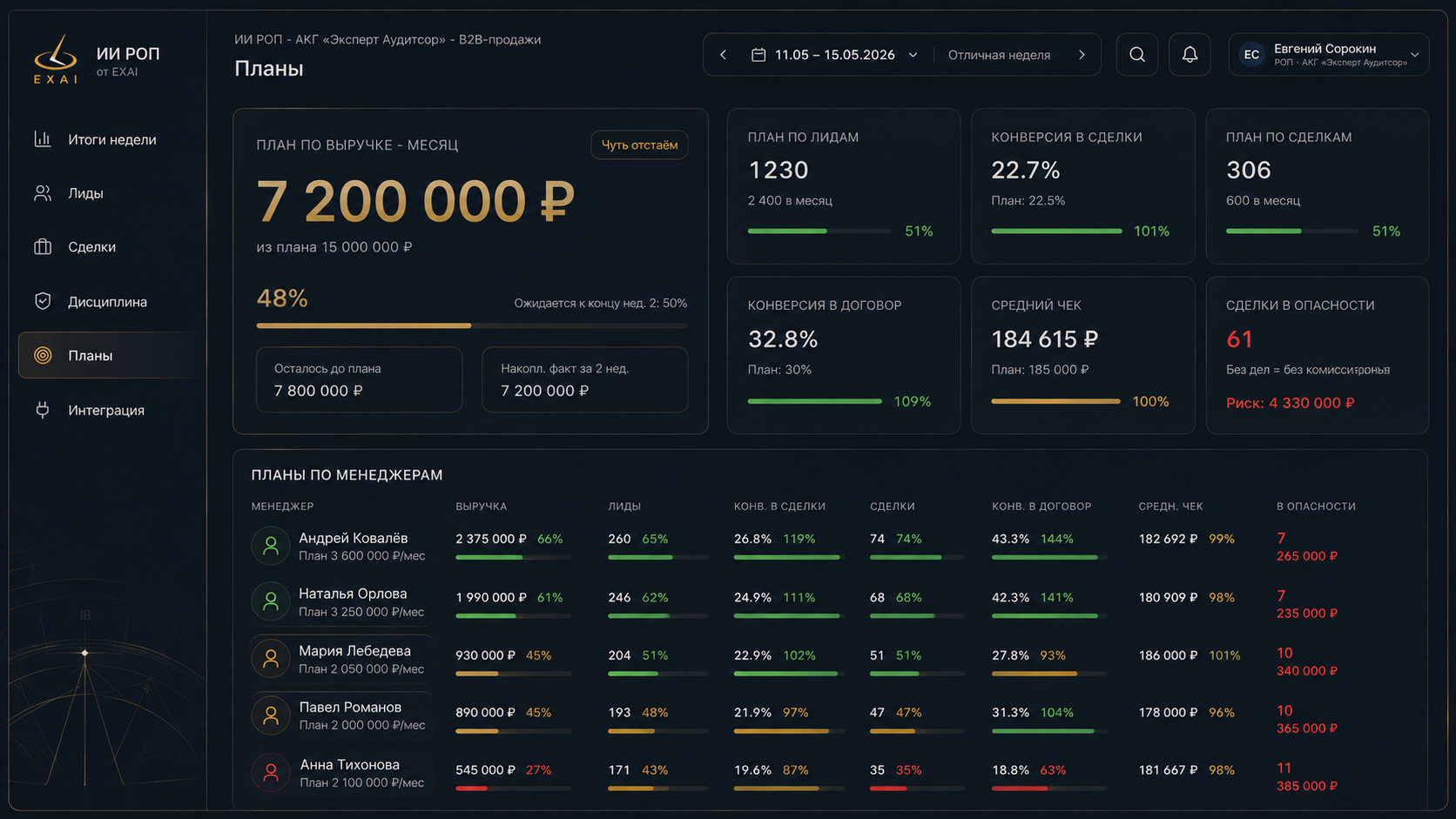The width and height of the screenshot is (1456, 819).
Task: Click the 48% revenue progress bar
Action: click(472, 326)
